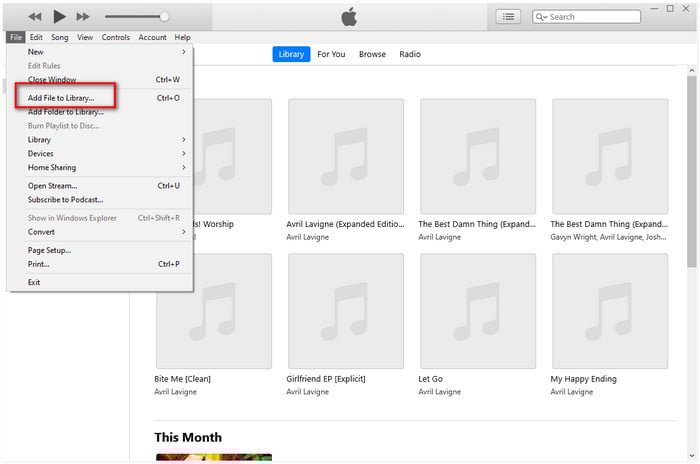Switch to the For You tab
This screenshot has height=464, width=700.
coord(331,54)
